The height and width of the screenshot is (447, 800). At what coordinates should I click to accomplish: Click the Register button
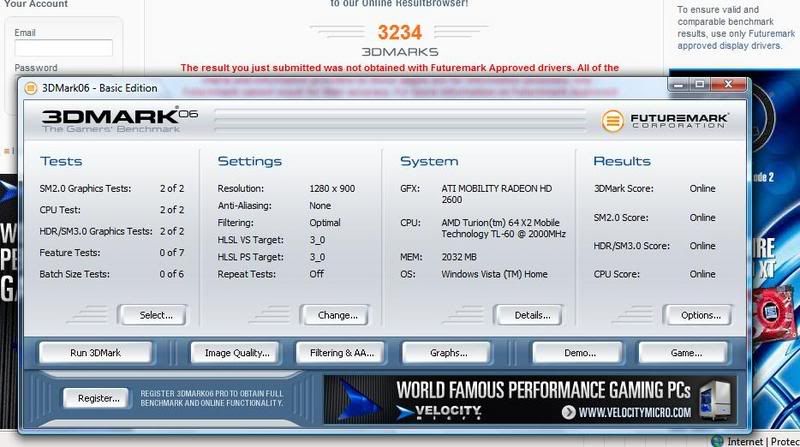(96, 398)
